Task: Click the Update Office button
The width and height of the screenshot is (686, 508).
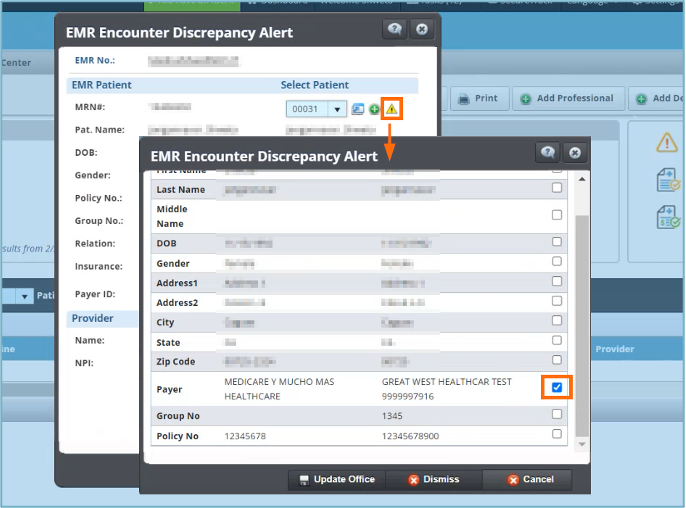Action: coord(336,480)
